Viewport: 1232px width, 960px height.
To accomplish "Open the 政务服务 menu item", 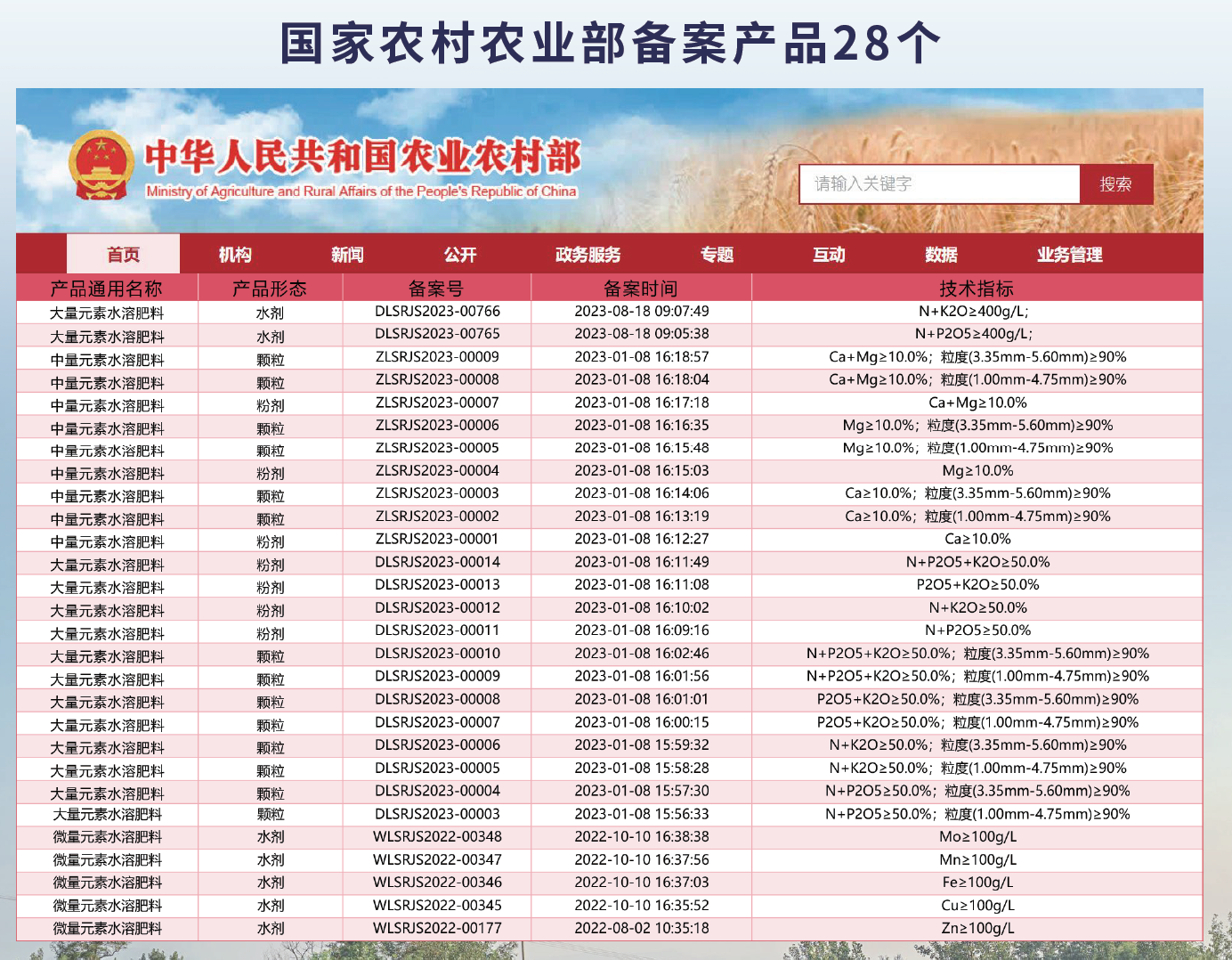I will click(x=588, y=255).
